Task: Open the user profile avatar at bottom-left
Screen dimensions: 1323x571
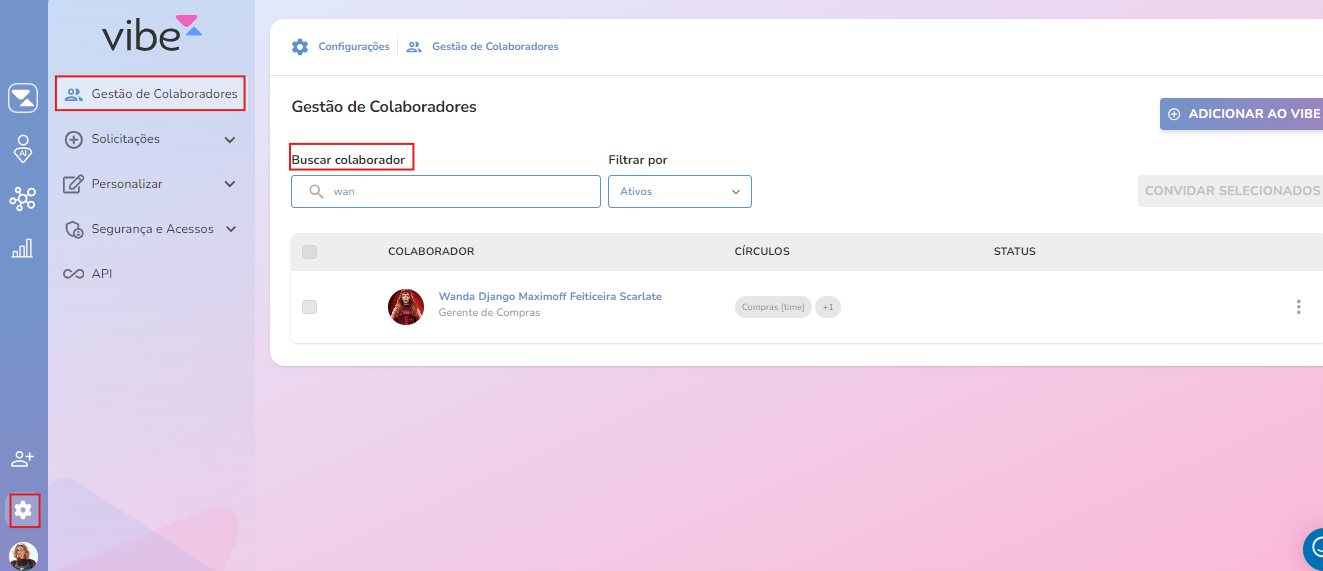Action: (x=23, y=556)
